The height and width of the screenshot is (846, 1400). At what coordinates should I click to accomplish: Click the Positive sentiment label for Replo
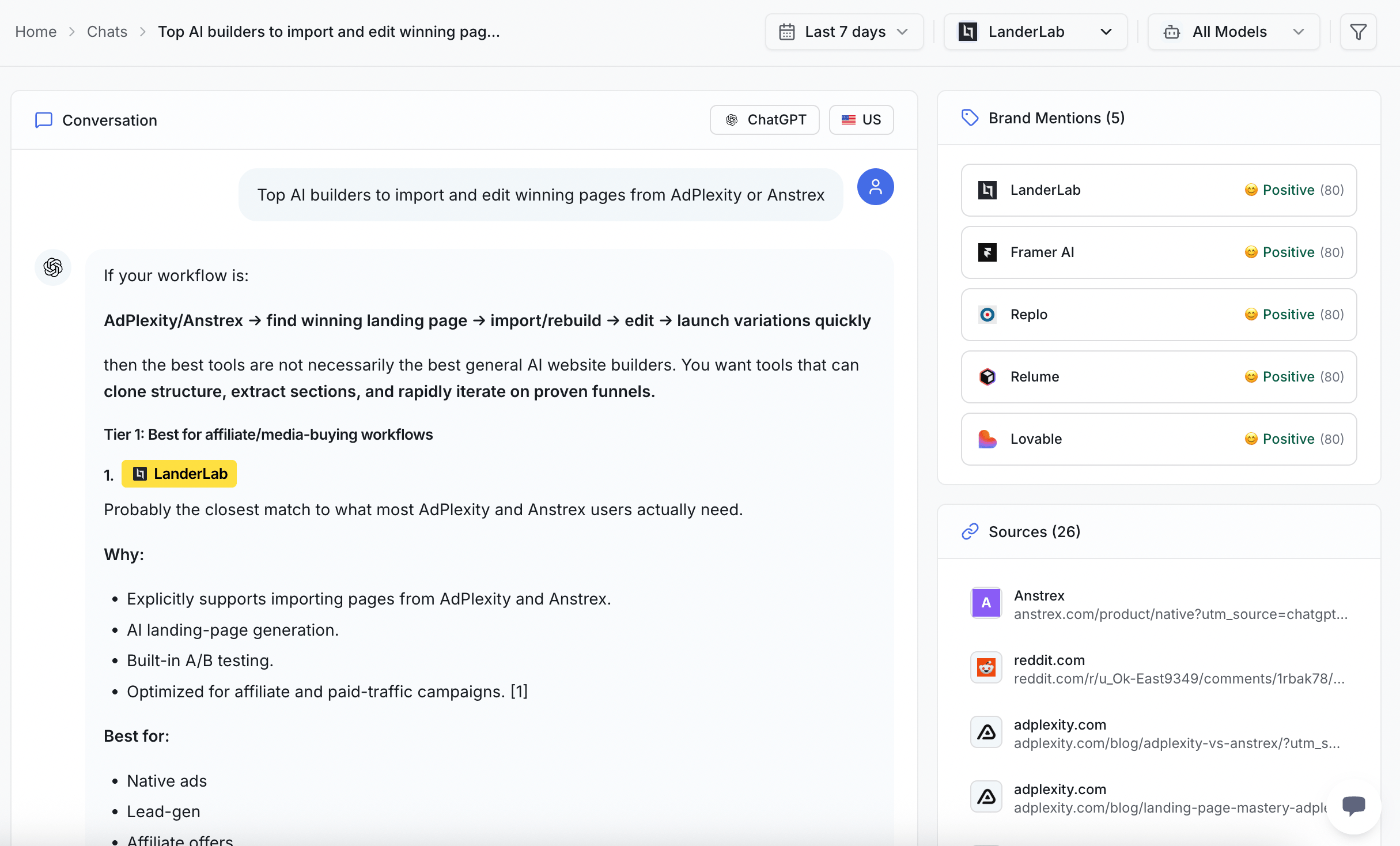(1288, 315)
